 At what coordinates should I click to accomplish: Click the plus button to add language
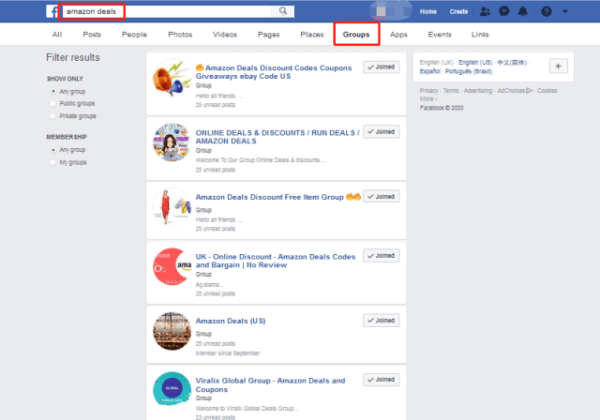tap(558, 65)
